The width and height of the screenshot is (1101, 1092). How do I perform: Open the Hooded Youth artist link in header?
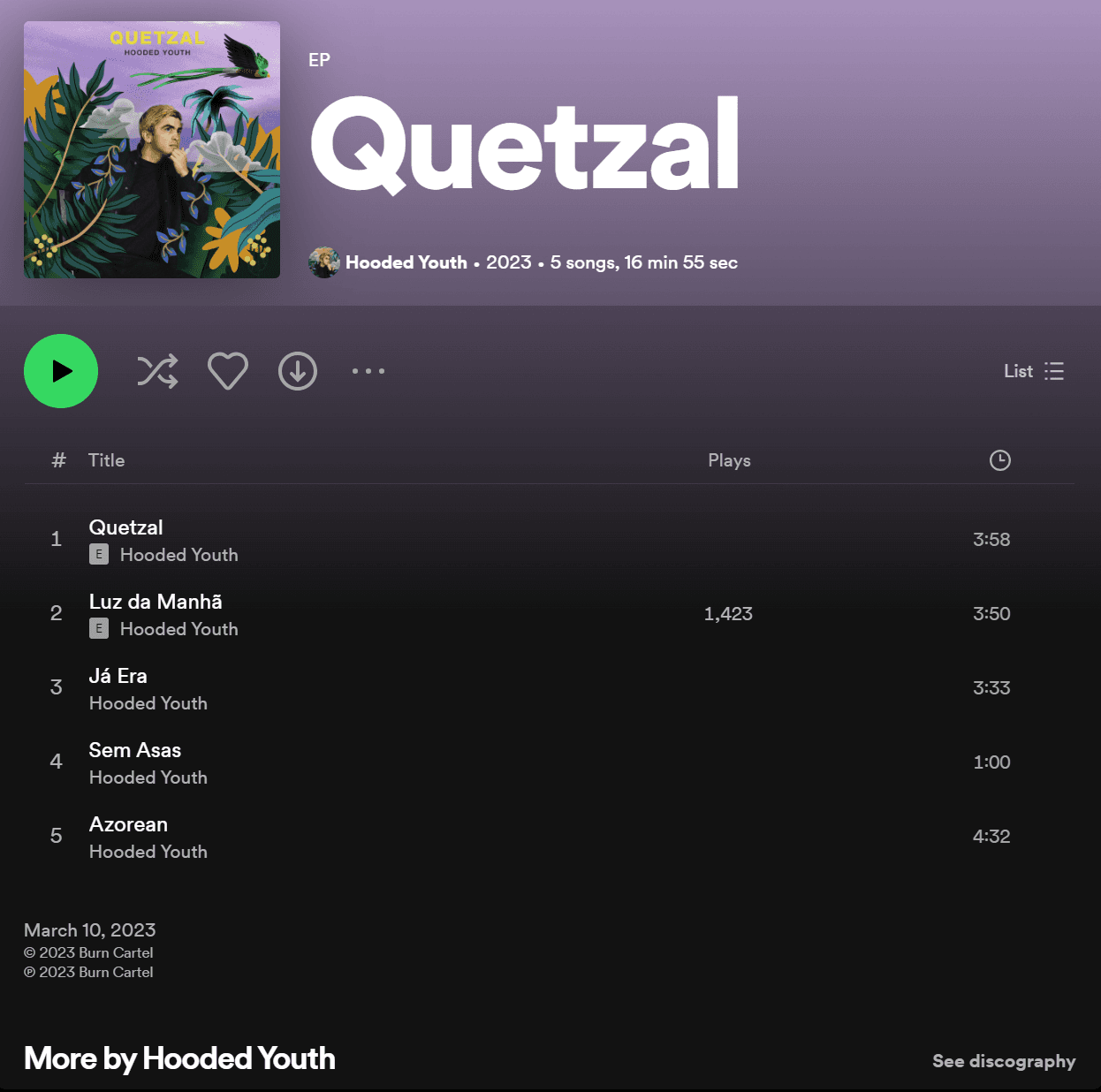[406, 262]
